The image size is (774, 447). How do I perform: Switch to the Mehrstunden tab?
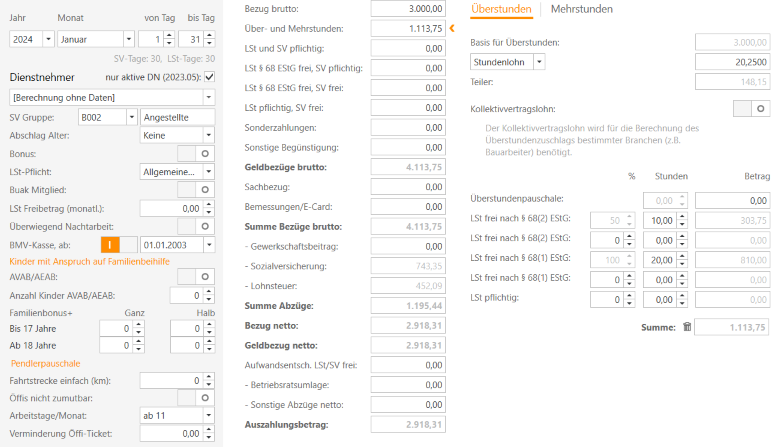point(582,9)
